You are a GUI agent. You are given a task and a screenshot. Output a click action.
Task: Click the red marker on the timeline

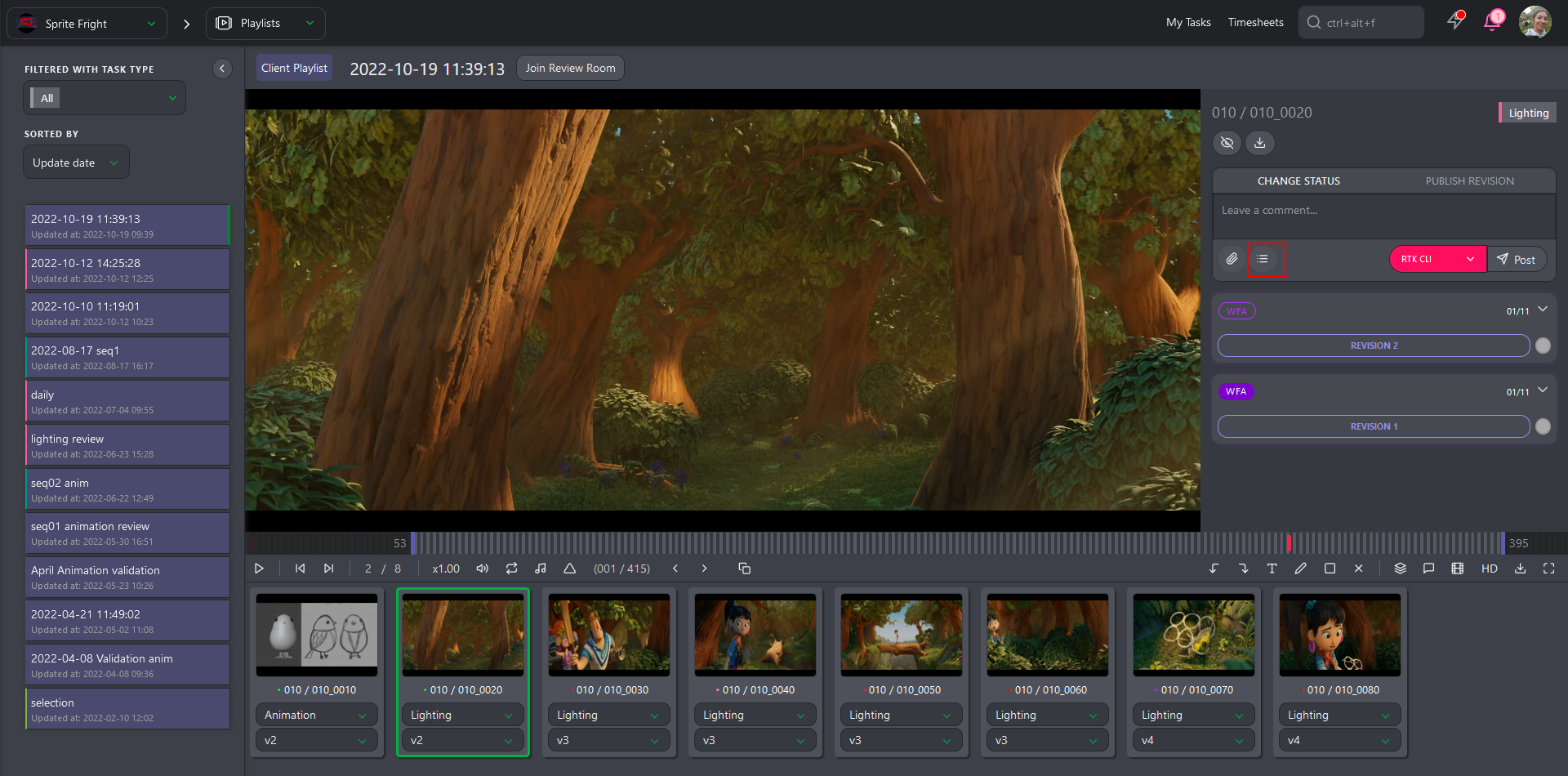point(1289,543)
